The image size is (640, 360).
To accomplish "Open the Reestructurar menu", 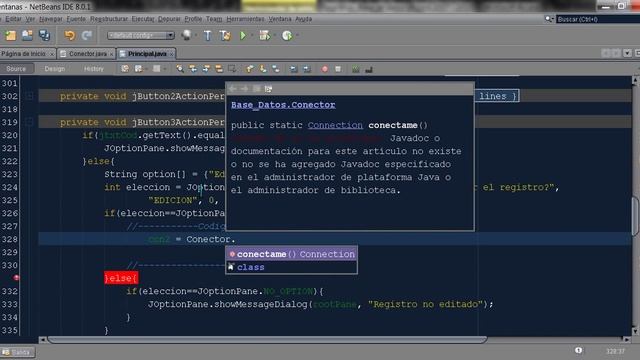I will coord(109,19).
